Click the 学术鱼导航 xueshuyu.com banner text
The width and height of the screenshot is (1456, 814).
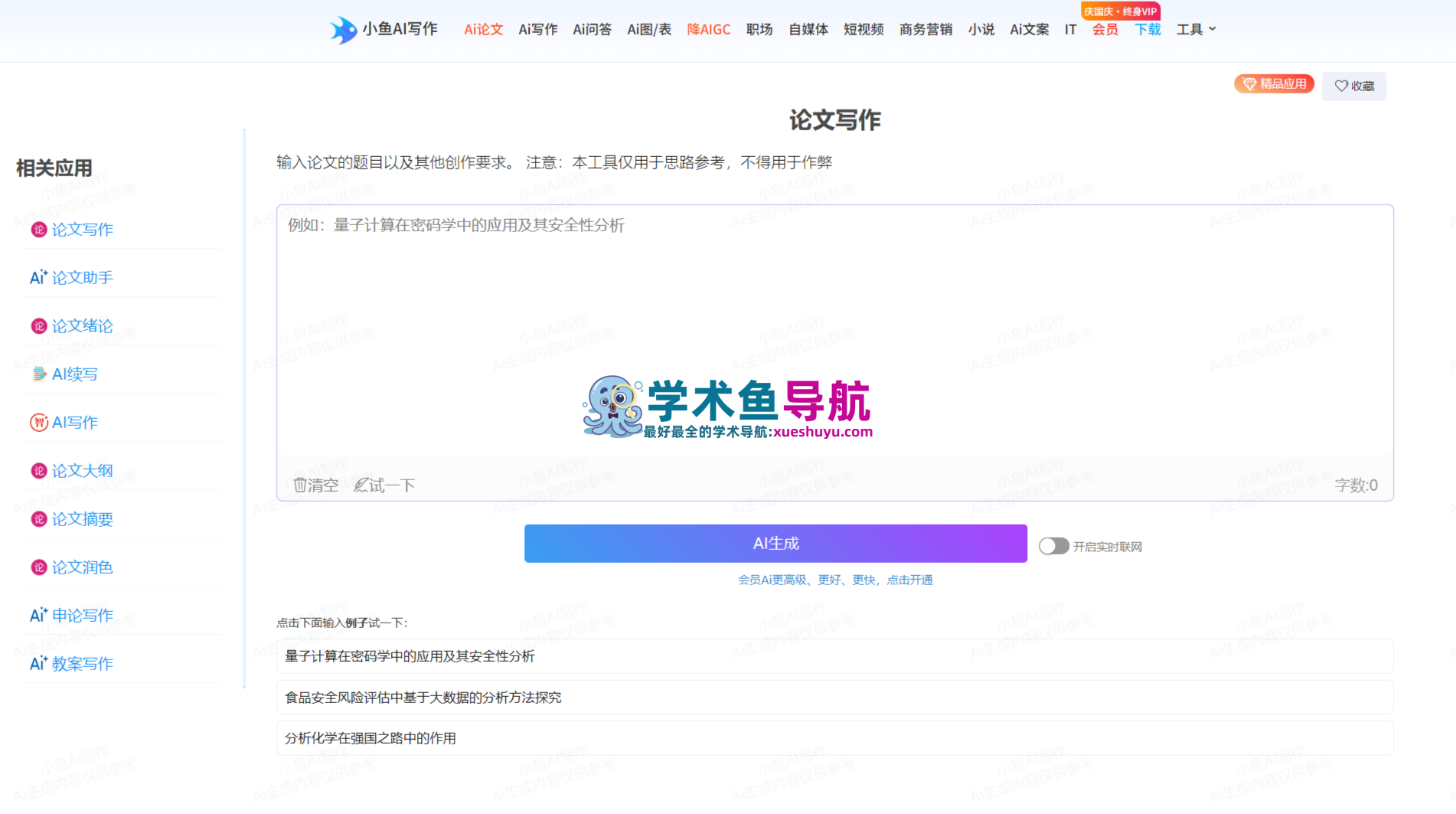coord(759,409)
